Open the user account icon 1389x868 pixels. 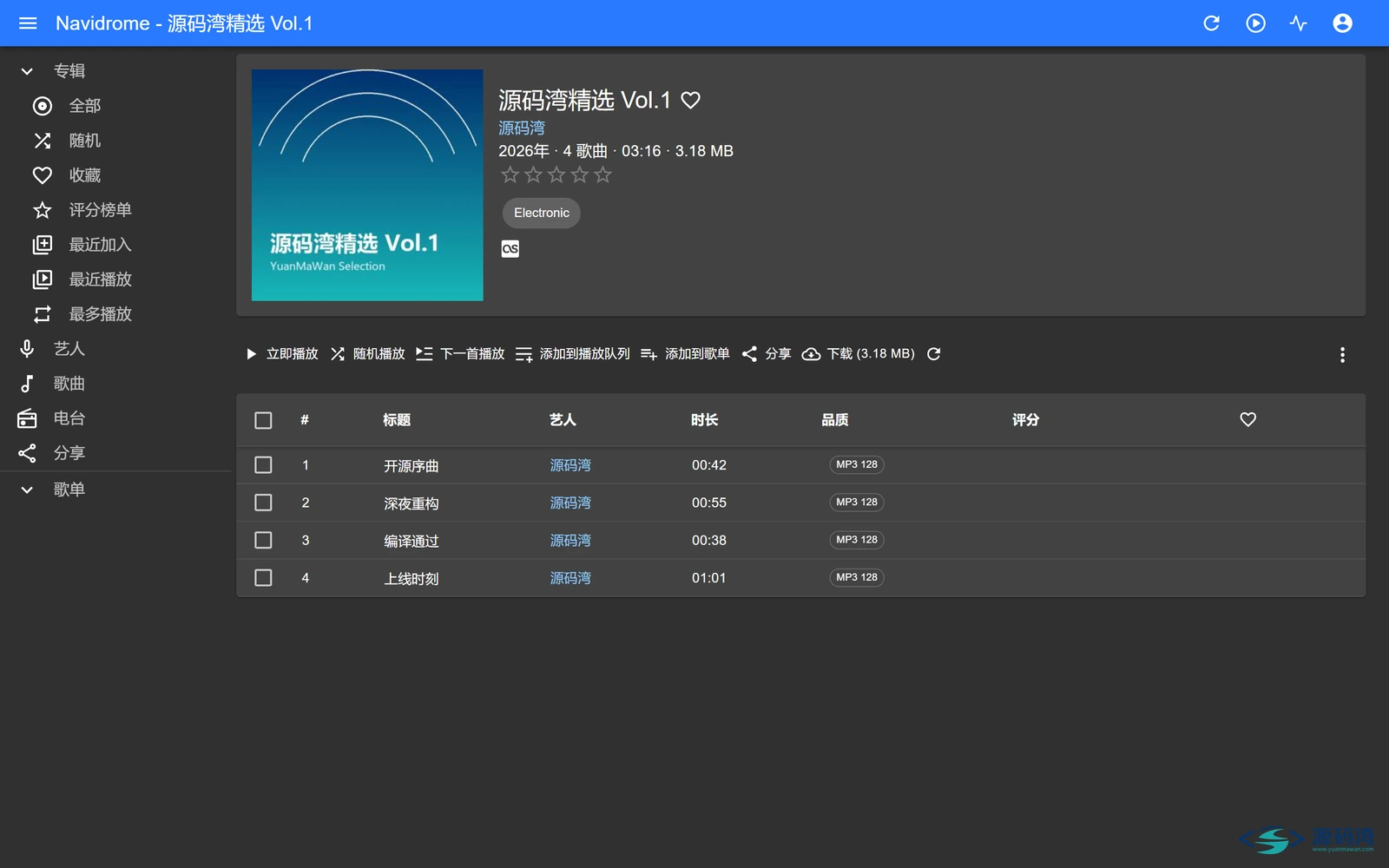pyautogui.click(x=1342, y=23)
